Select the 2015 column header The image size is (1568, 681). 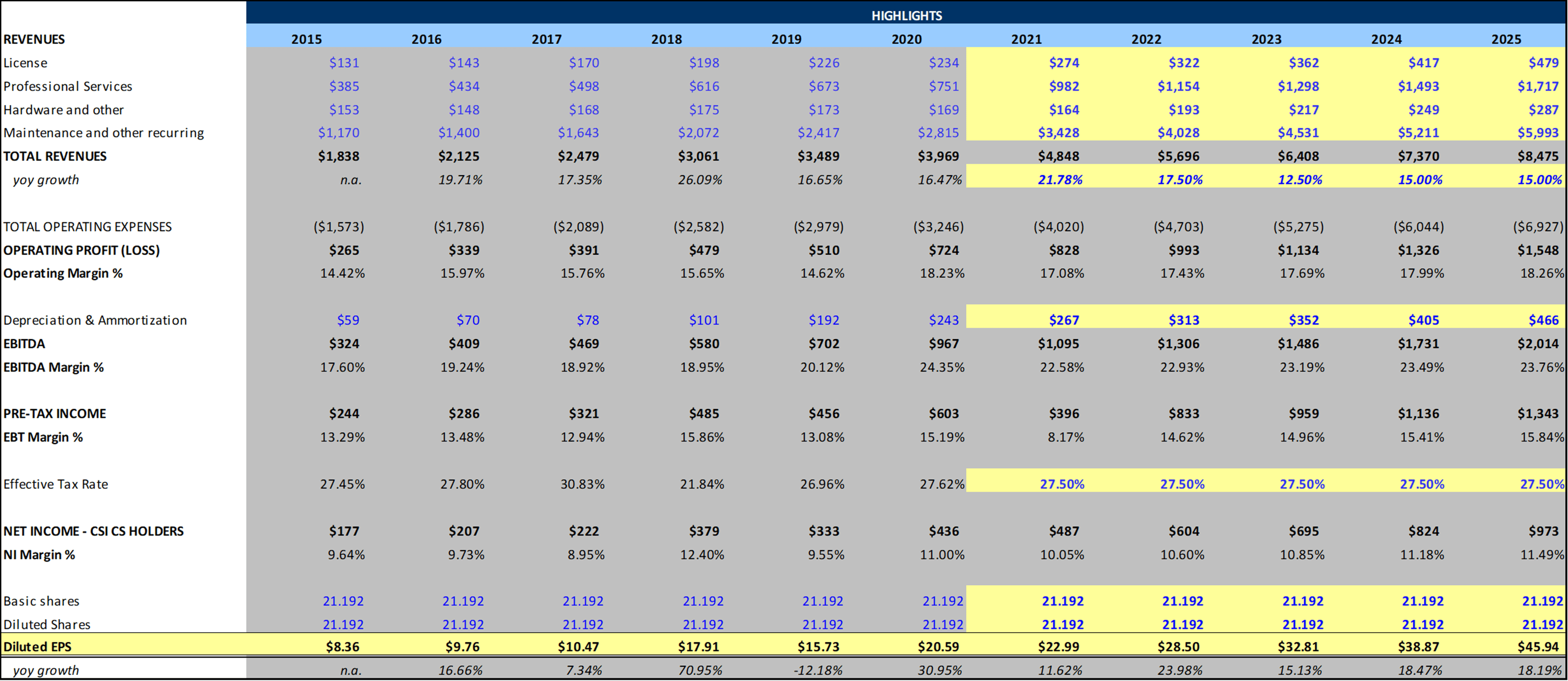tap(306, 40)
